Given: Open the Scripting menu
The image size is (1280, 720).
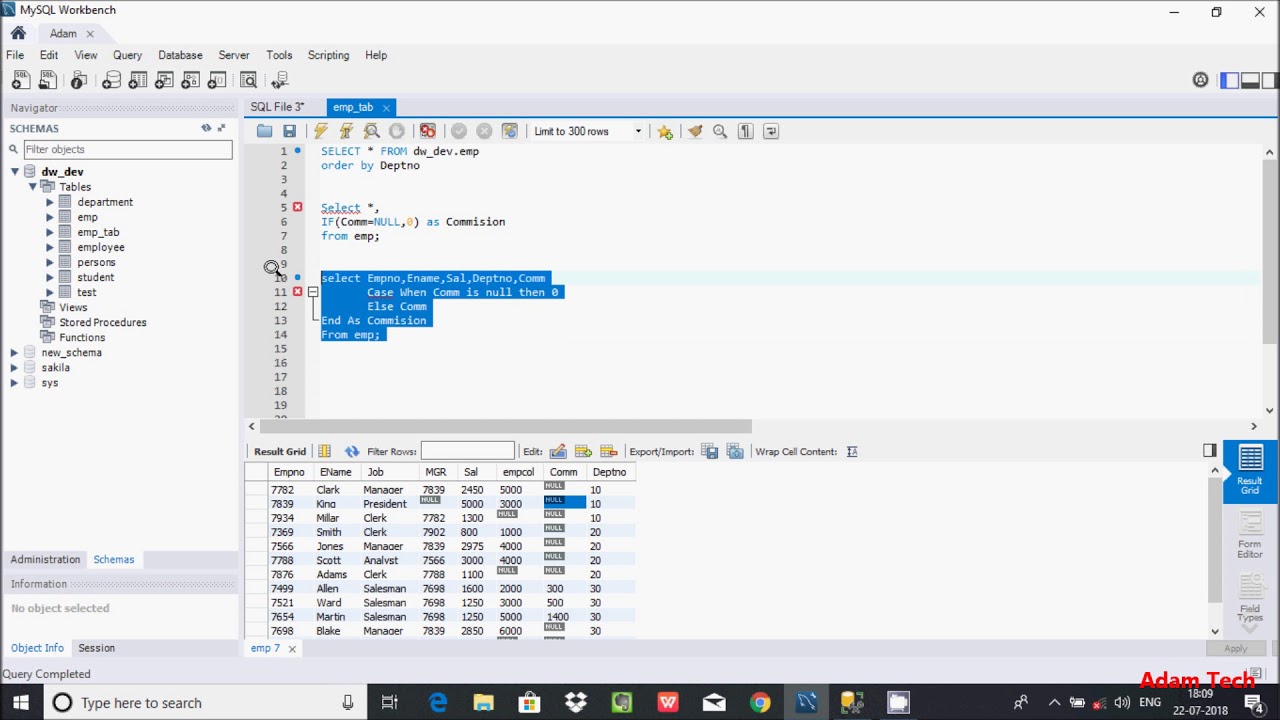Looking at the screenshot, I should [328, 55].
